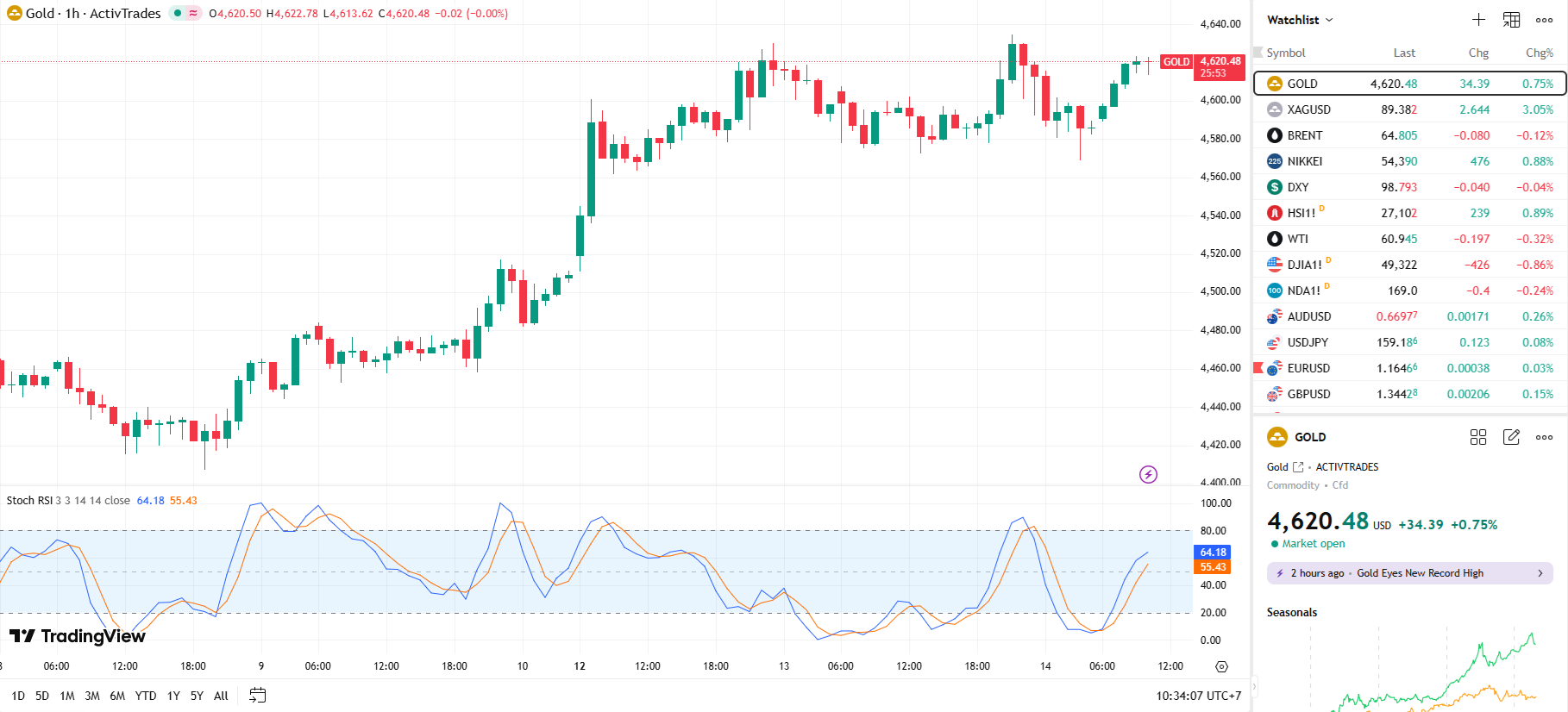Image resolution: width=1568 pixels, height=712 pixels.
Task: Open the watchlist more options menu
Action: pyautogui.click(x=1544, y=20)
